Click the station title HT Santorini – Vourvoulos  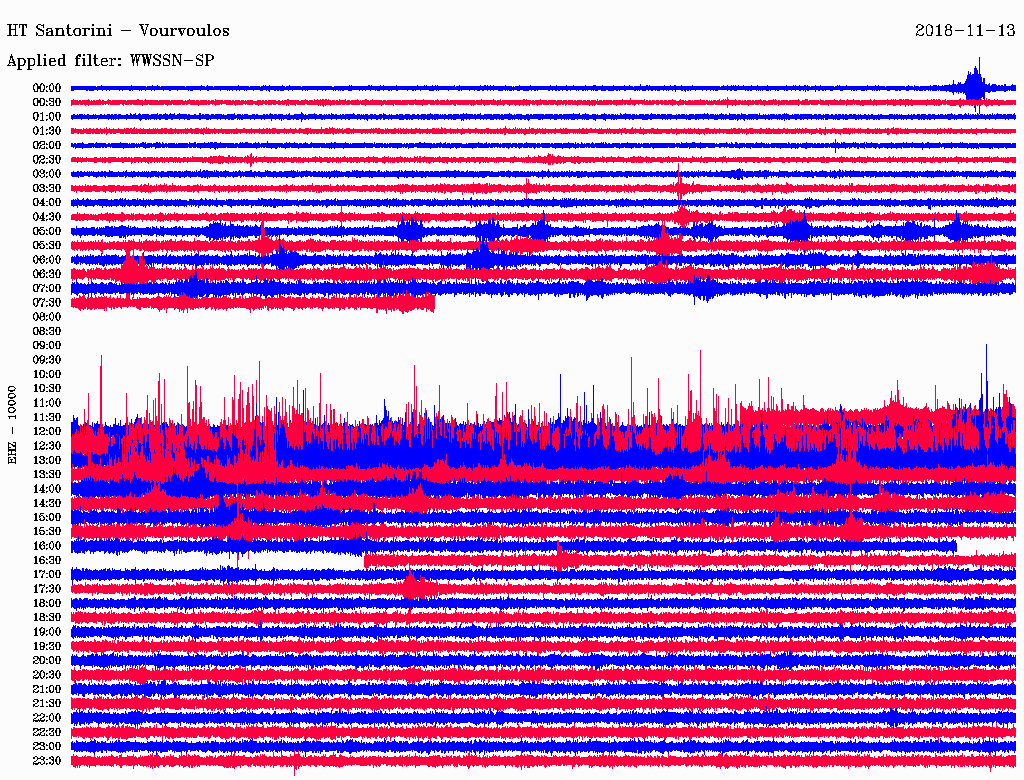pyautogui.click(x=118, y=31)
